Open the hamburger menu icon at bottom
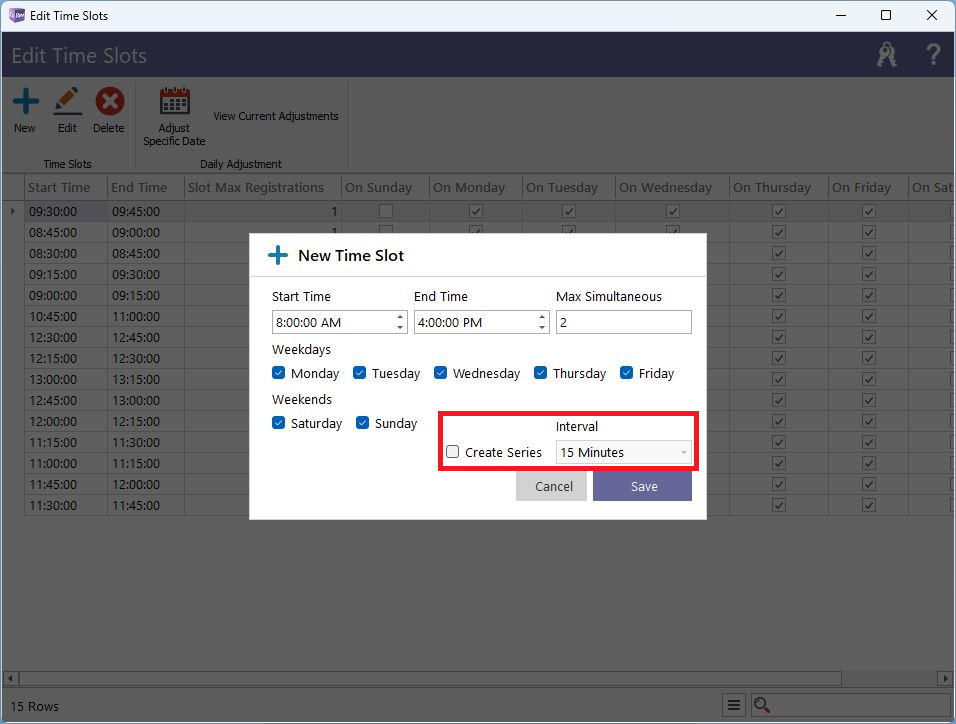This screenshot has height=724, width=956. [x=733, y=706]
